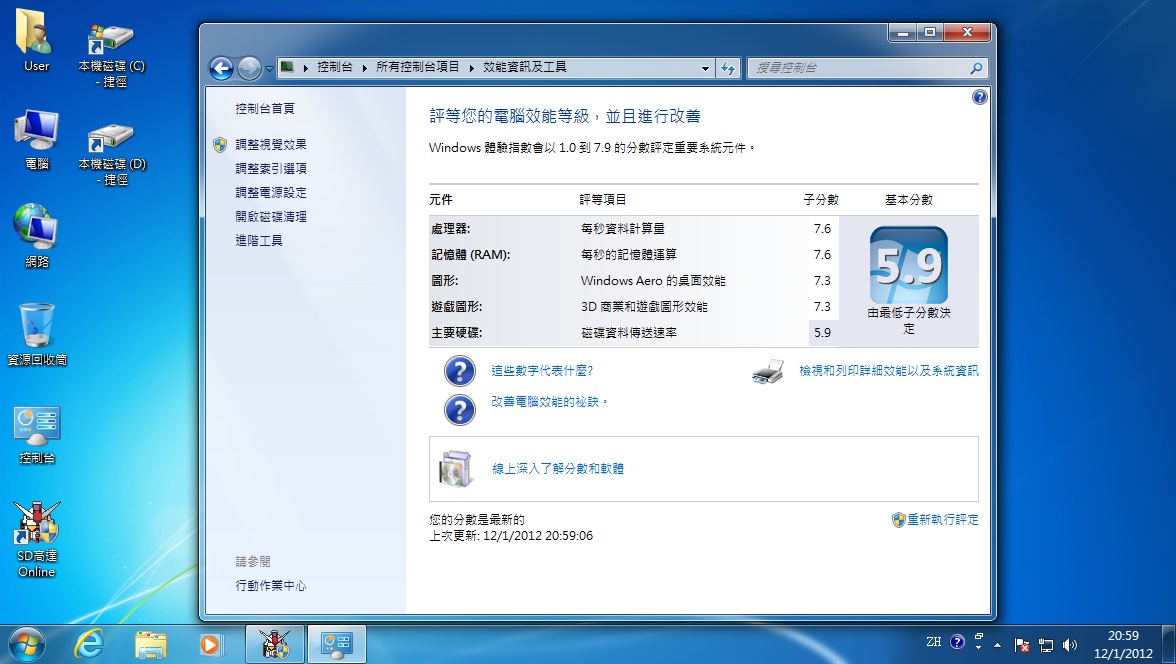The height and width of the screenshot is (664, 1176).
Task: Open 進階工具
Action: pyautogui.click(x=259, y=241)
